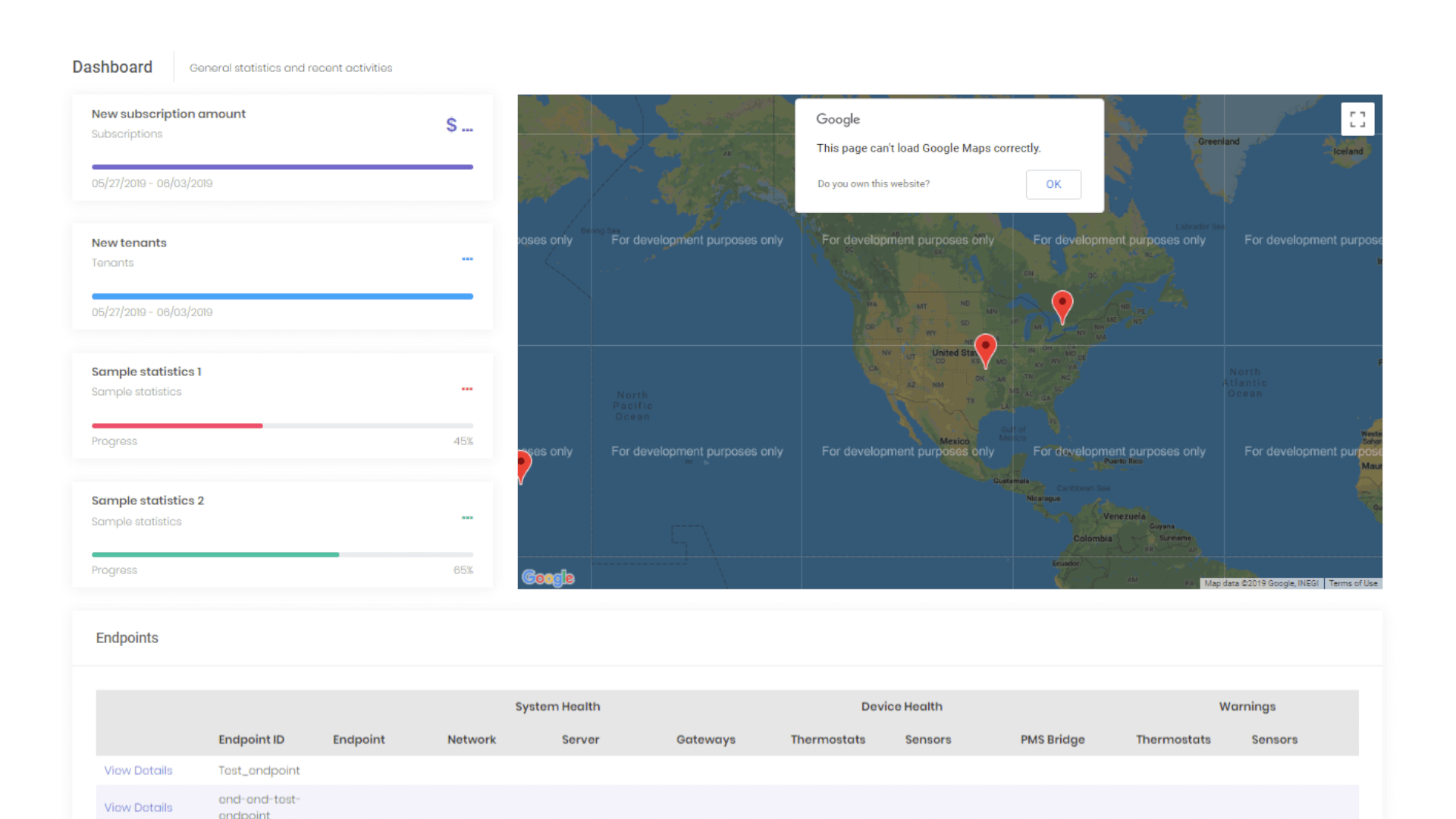Click the 45% progress value
1456x819 pixels.
463,441
